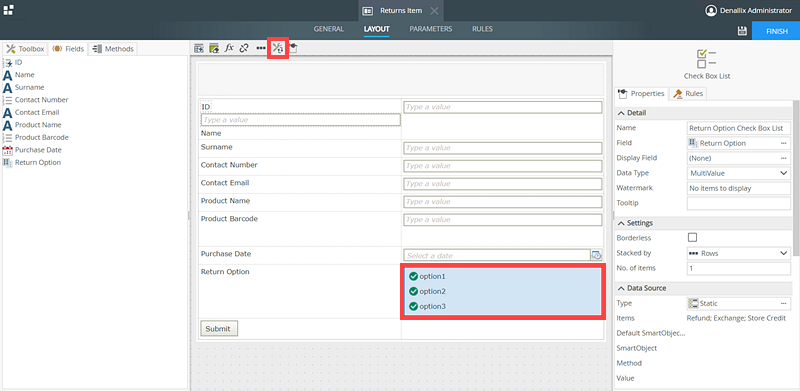The height and width of the screenshot is (391, 800).
Task: Click the Items value Refund; Exchange; Store Credit
Action: click(736, 318)
